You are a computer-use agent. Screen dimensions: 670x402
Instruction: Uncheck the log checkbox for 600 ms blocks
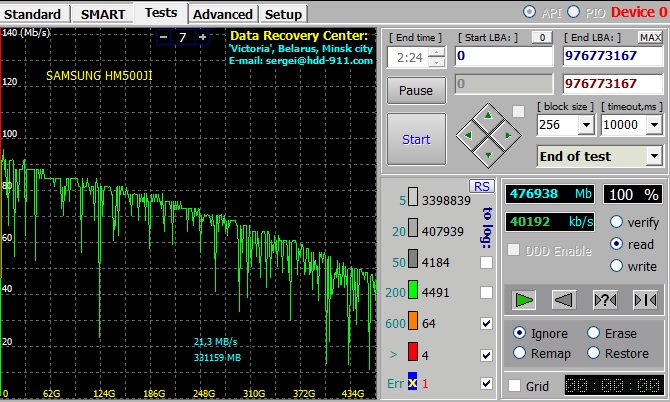point(486,324)
